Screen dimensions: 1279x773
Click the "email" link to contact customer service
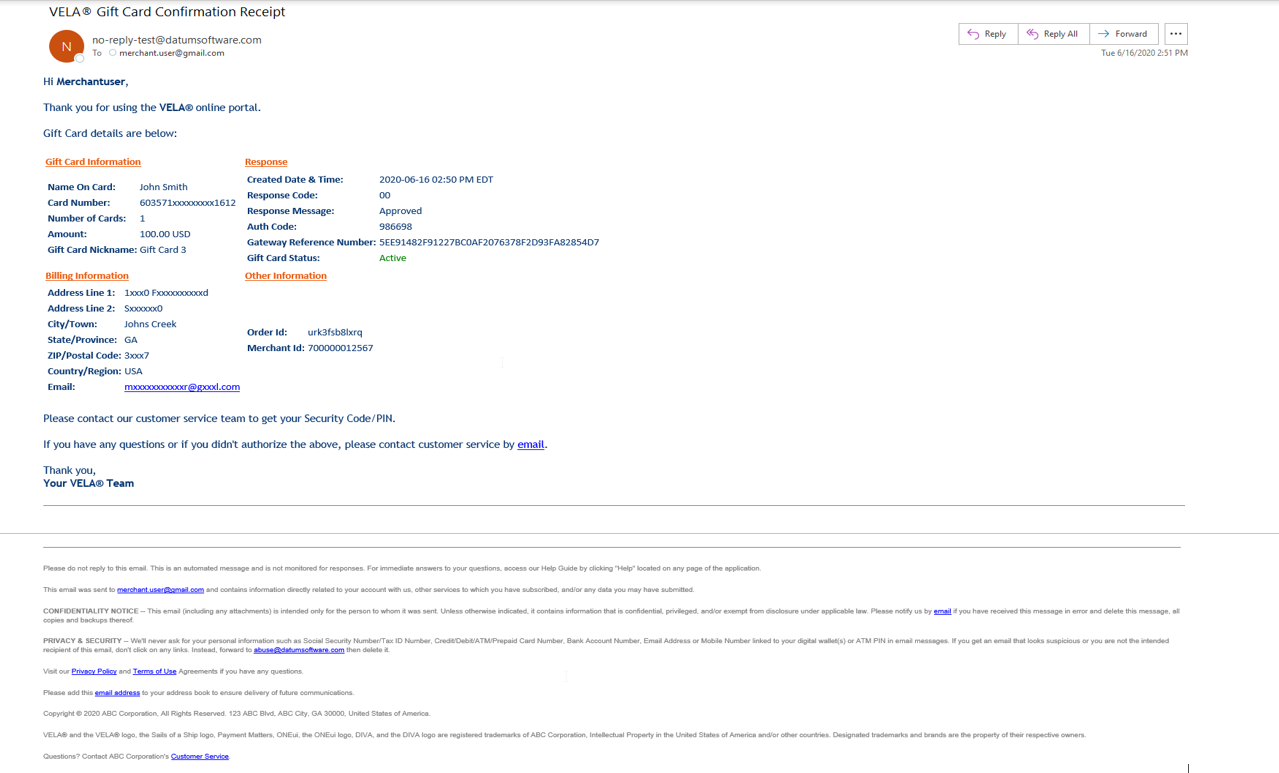pyautogui.click(x=530, y=444)
